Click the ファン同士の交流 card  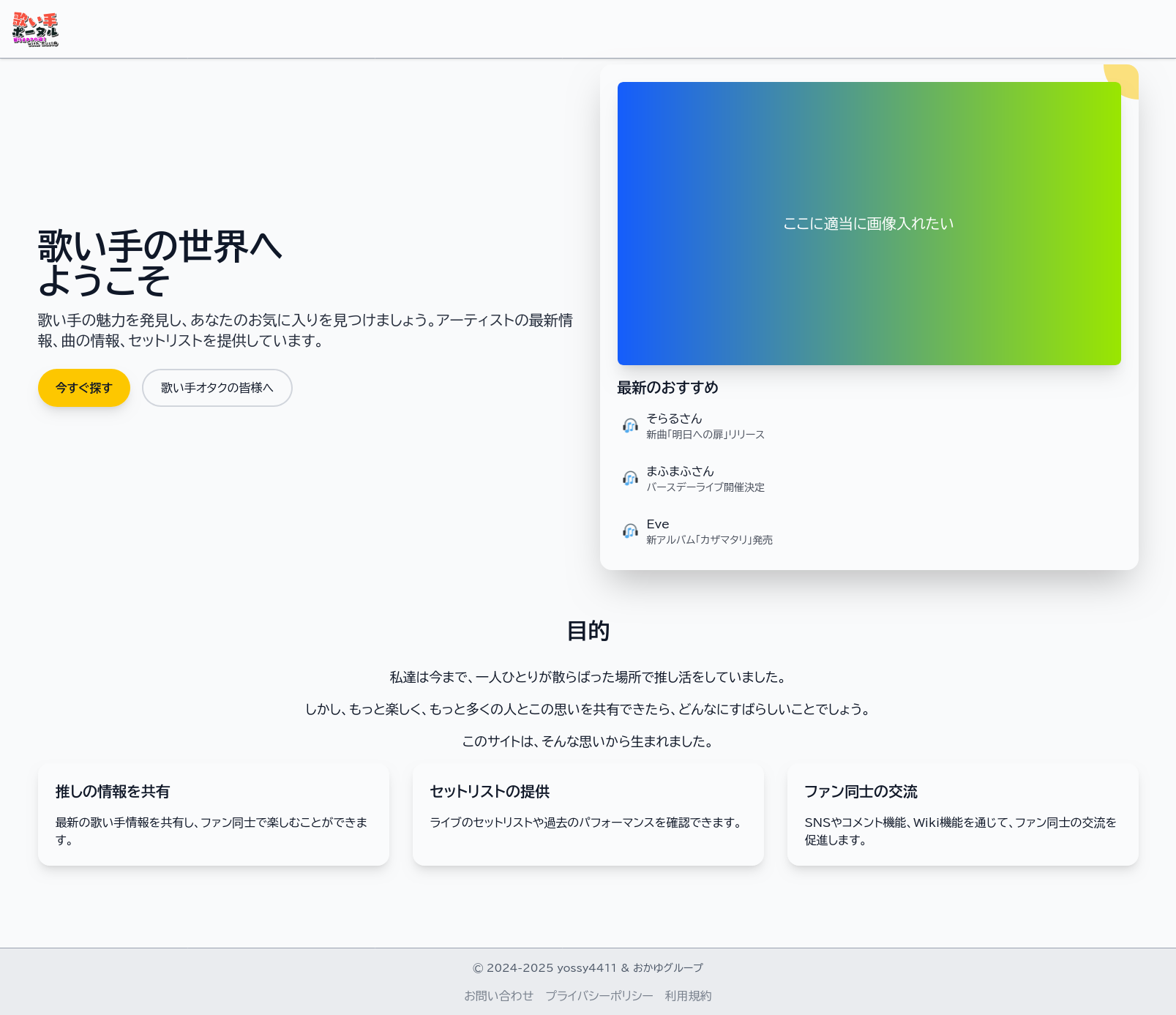pos(962,814)
